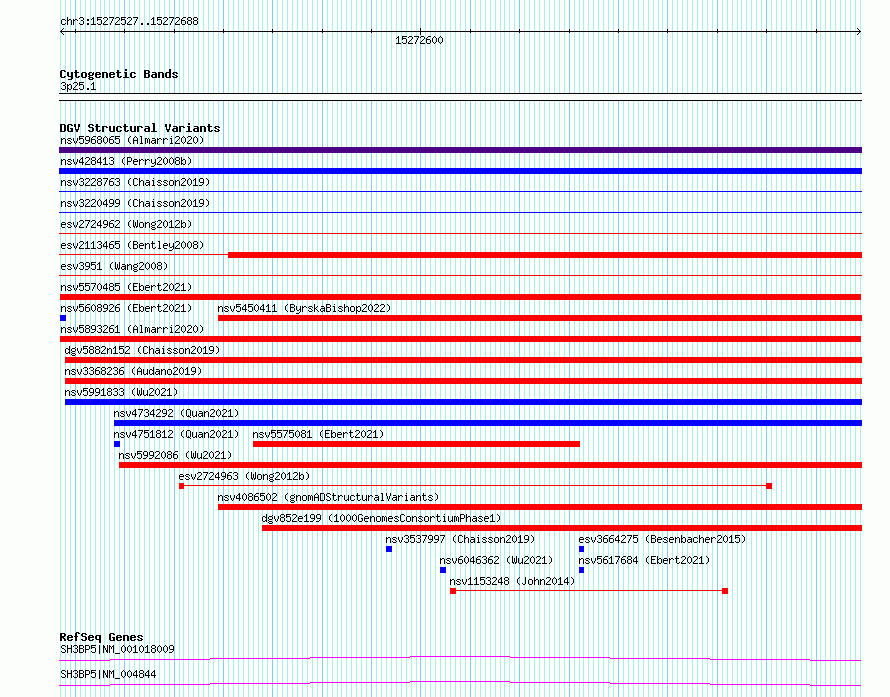Open the nsv3228763 (Chaisson2019) variant
The height and width of the screenshot is (697, 890).
(x=135, y=182)
